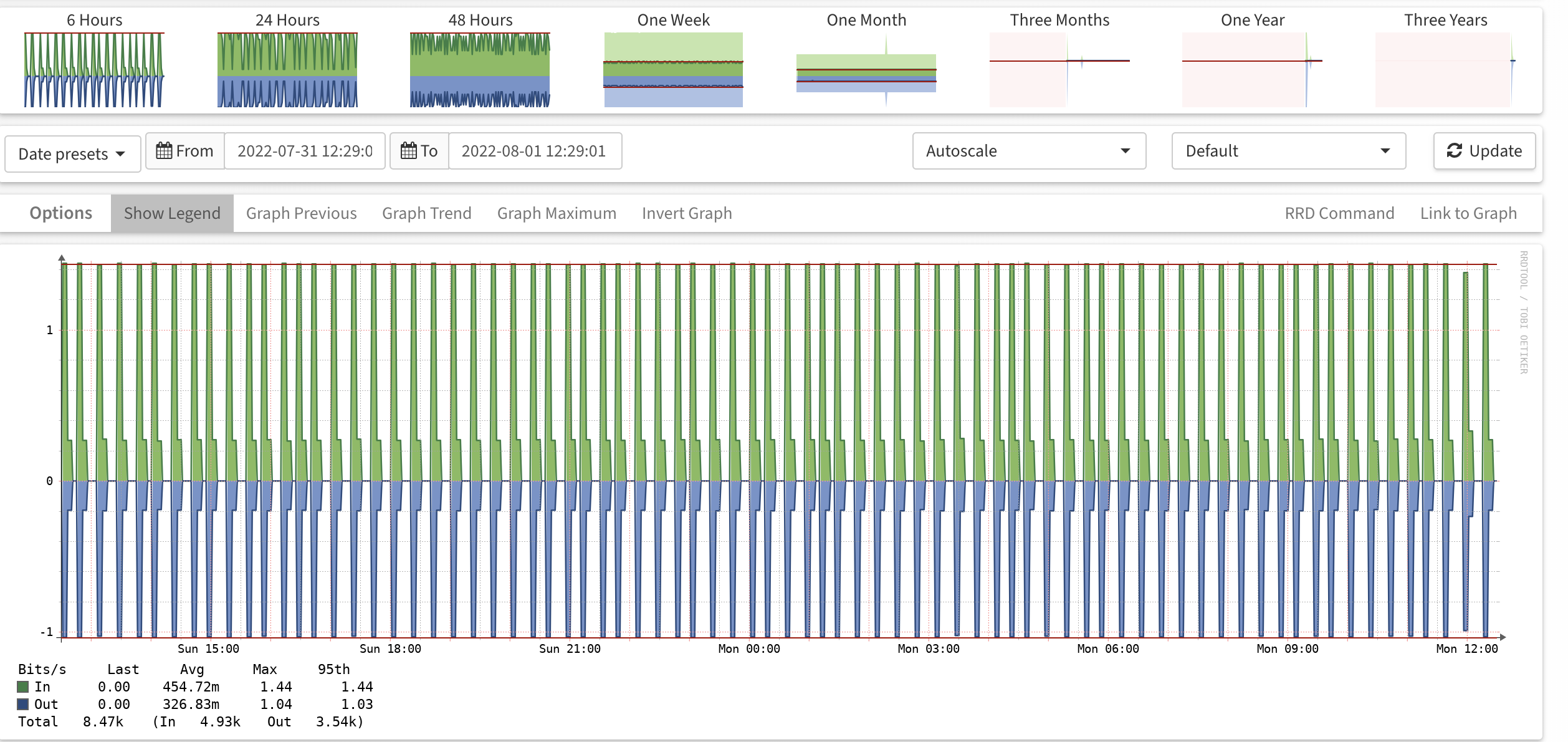Select the 24 Hours graph thumbnail
The width and height of the screenshot is (1568, 742).
(x=287, y=69)
